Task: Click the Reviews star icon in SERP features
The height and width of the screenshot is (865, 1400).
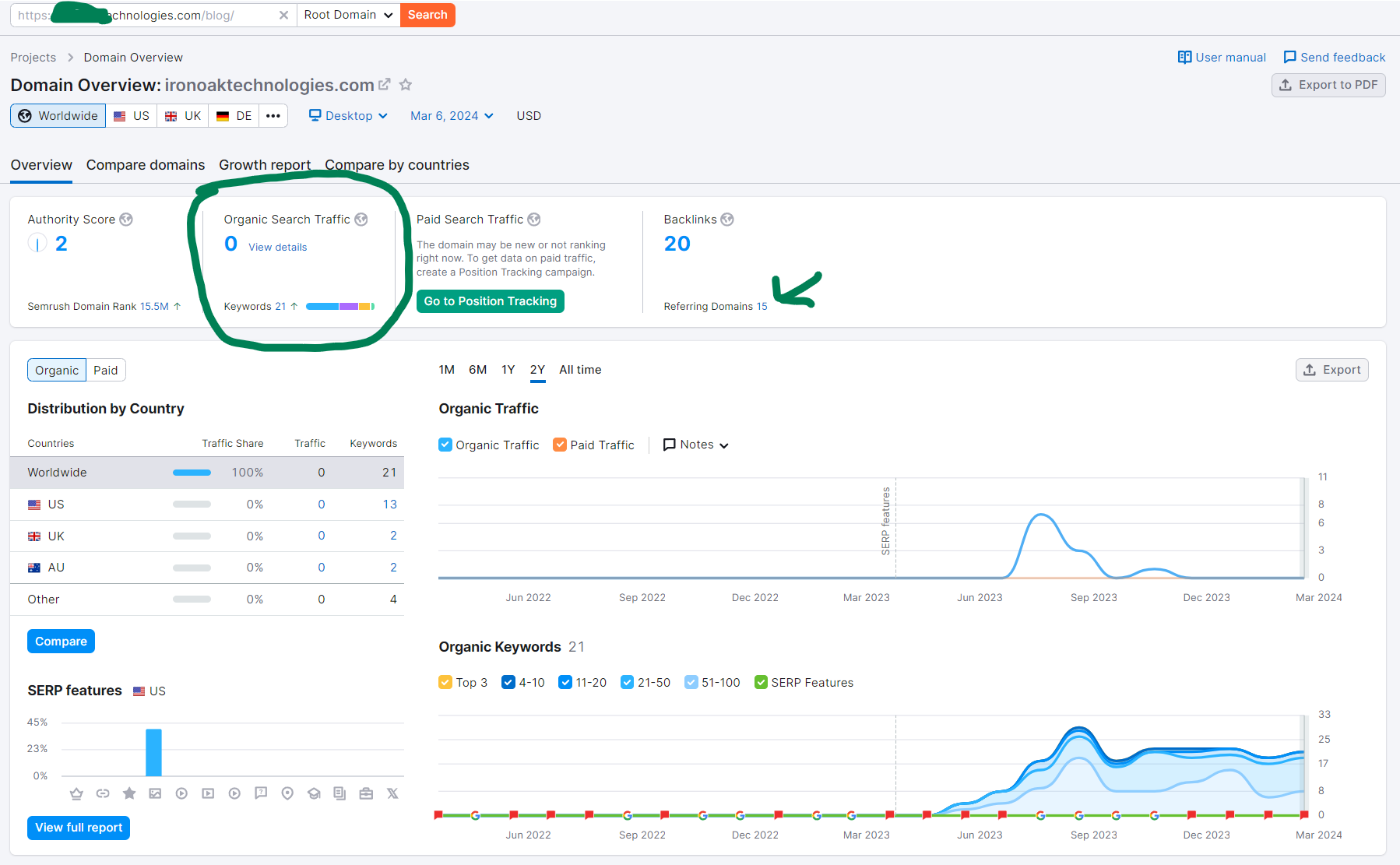Action: pos(129,793)
